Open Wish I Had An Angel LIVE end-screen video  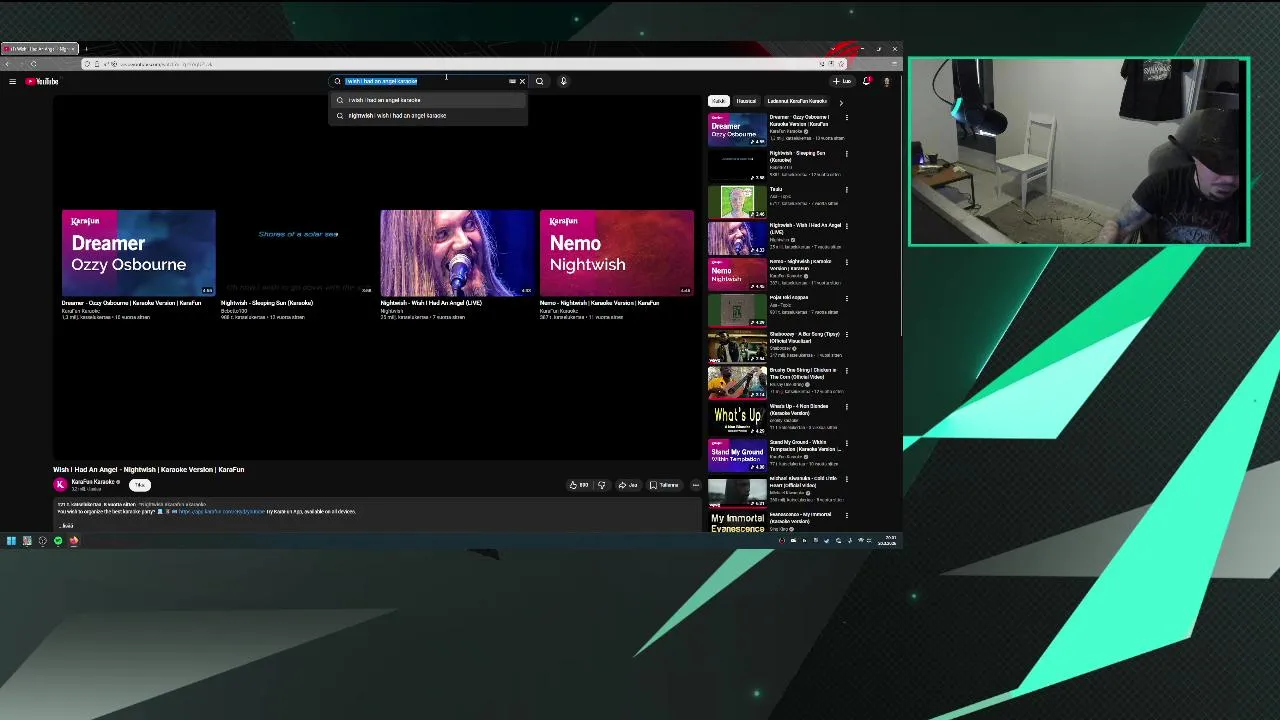457,252
